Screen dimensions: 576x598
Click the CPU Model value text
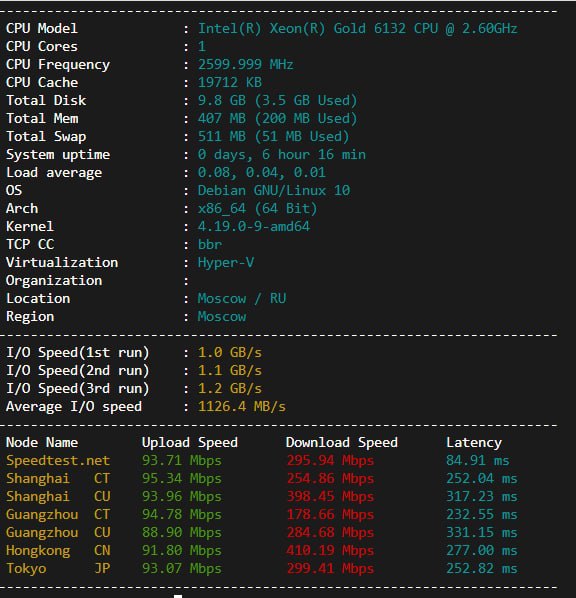(x=357, y=29)
